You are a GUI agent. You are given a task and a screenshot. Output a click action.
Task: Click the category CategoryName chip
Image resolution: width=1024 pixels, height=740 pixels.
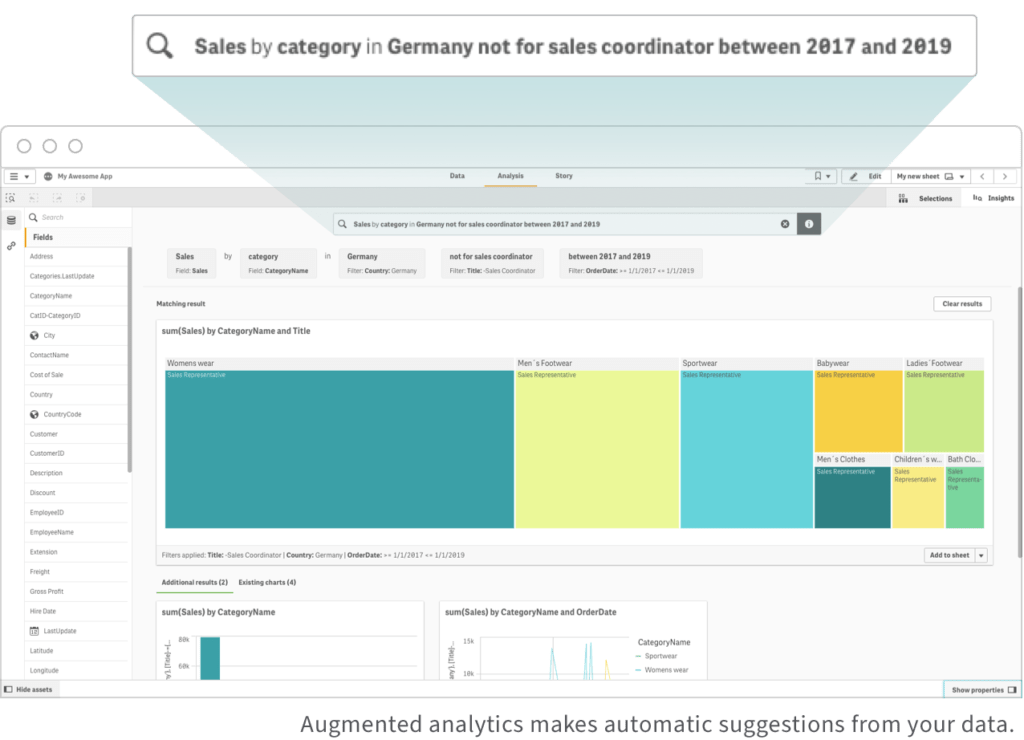coord(278,263)
